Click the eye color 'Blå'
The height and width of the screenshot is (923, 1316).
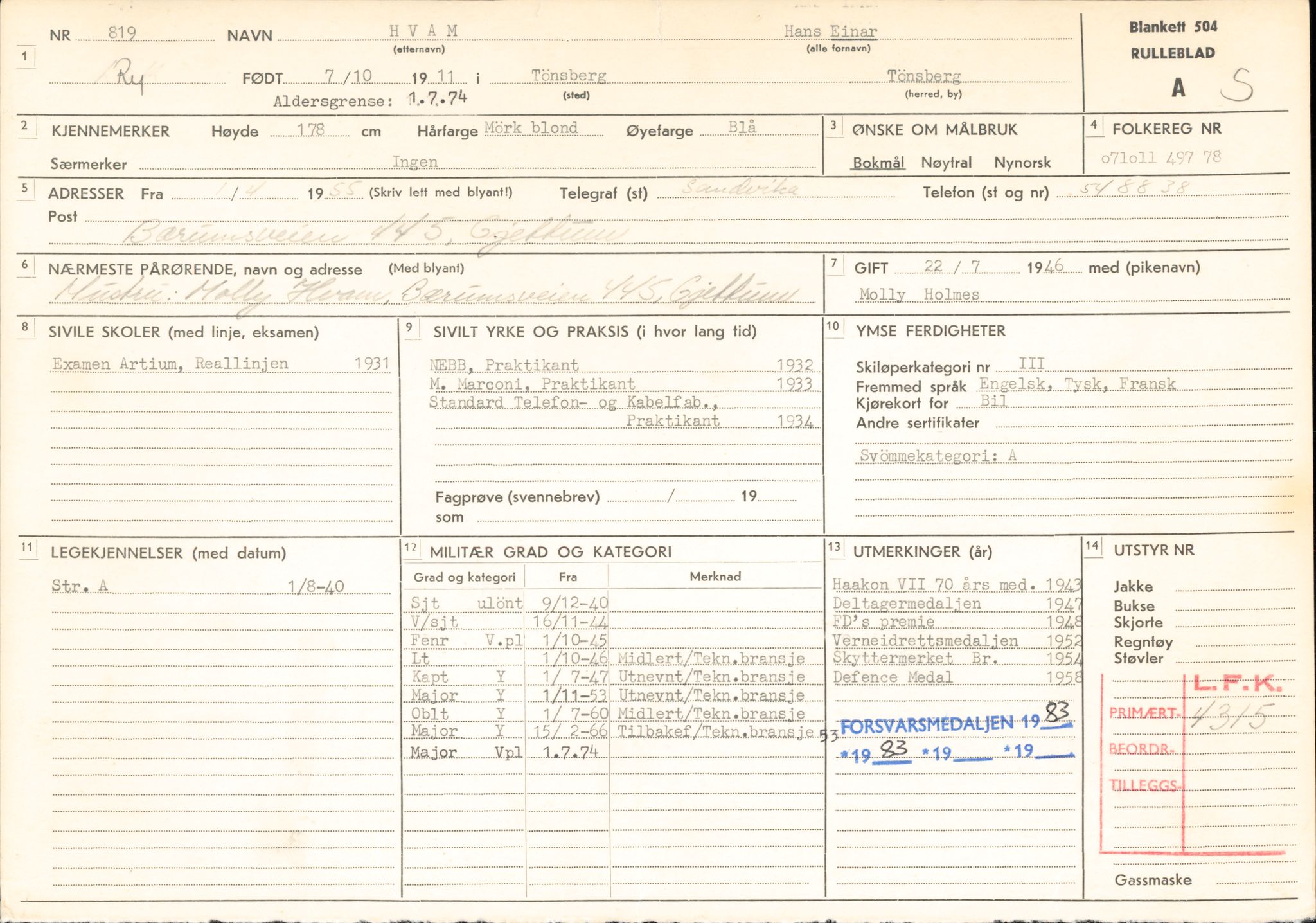pos(742,127)
